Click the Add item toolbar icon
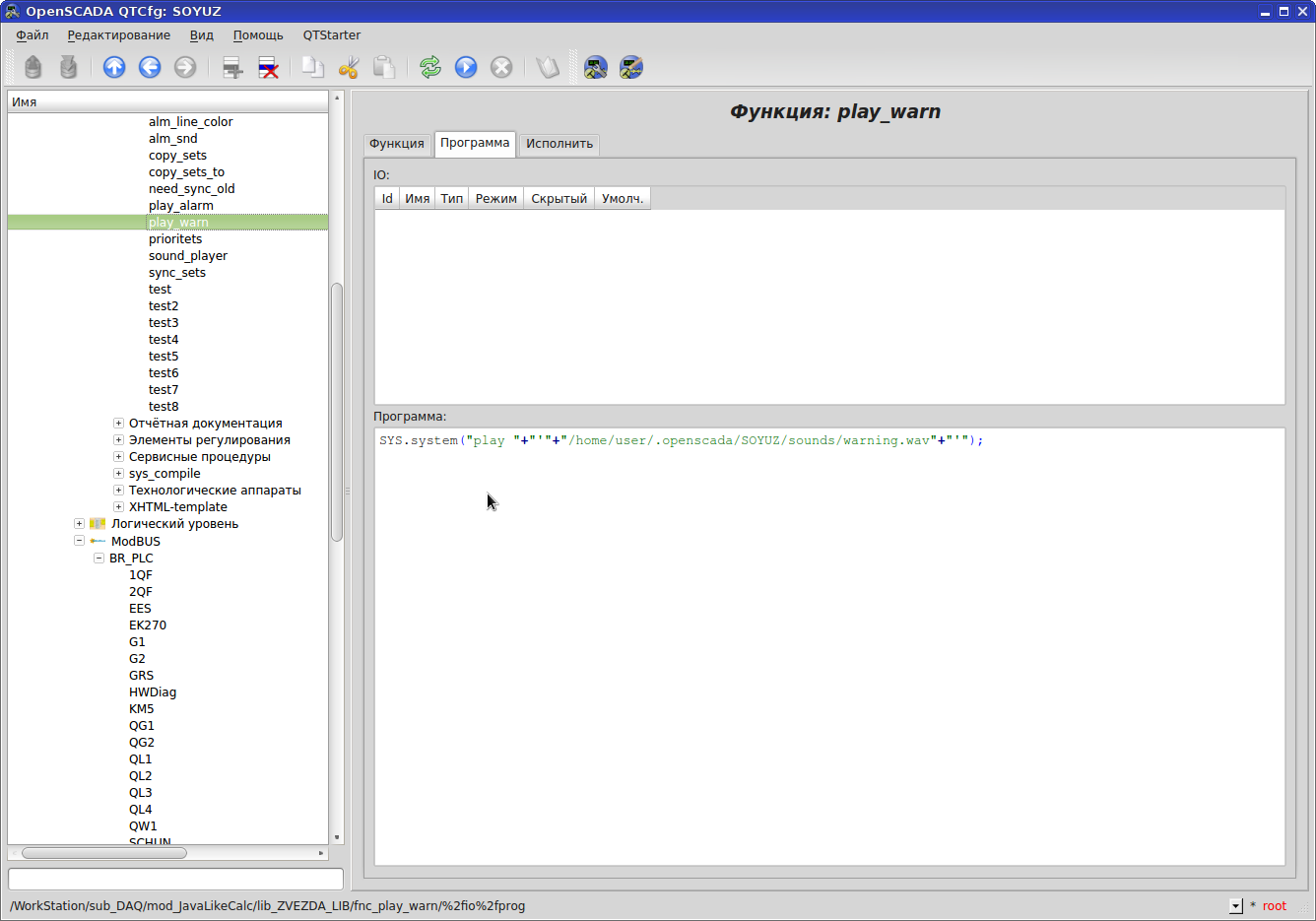The height and width of the screenshot is (921, 1316). (232, 67)
